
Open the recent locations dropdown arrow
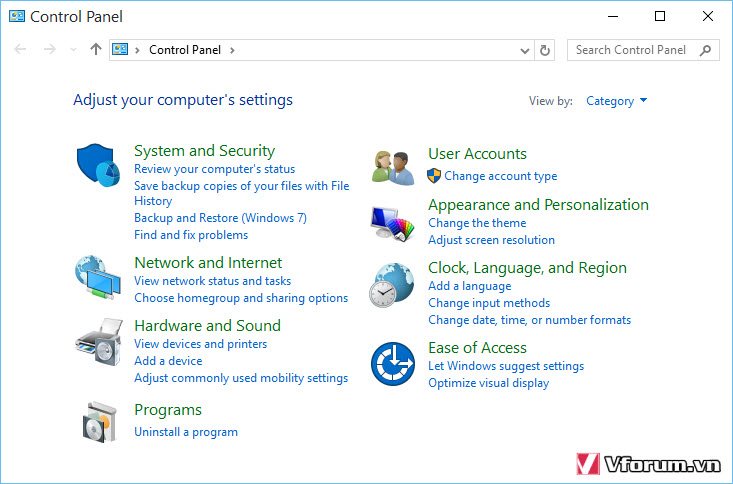pos(73,50)
